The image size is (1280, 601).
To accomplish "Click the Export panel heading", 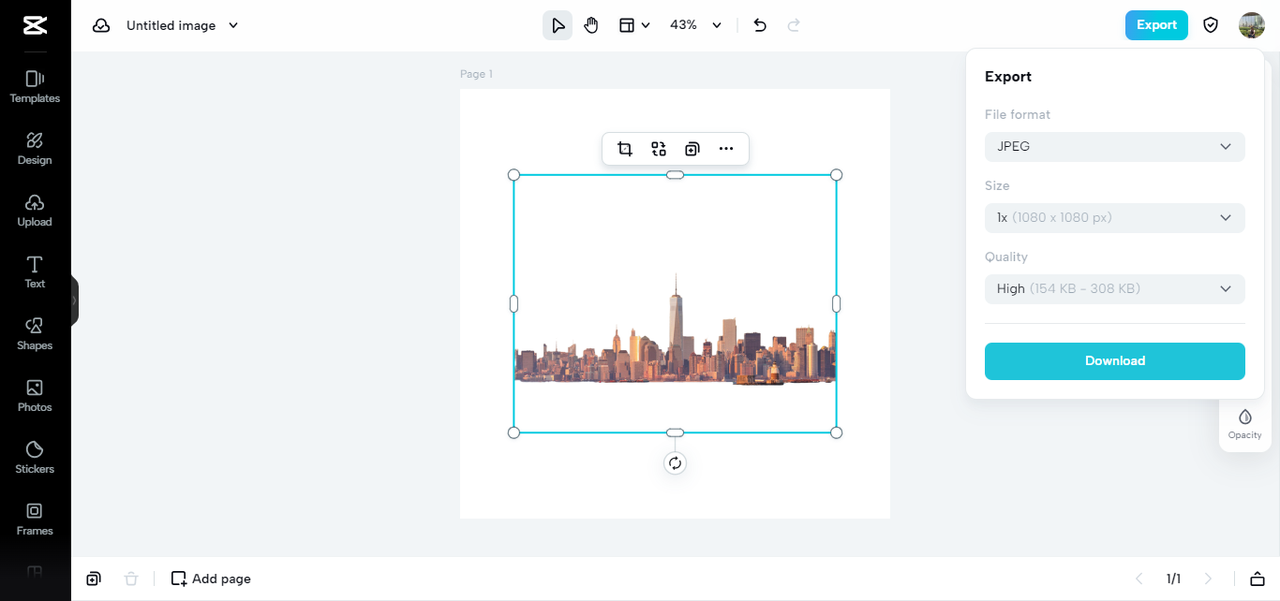I will click(1008, 77).
